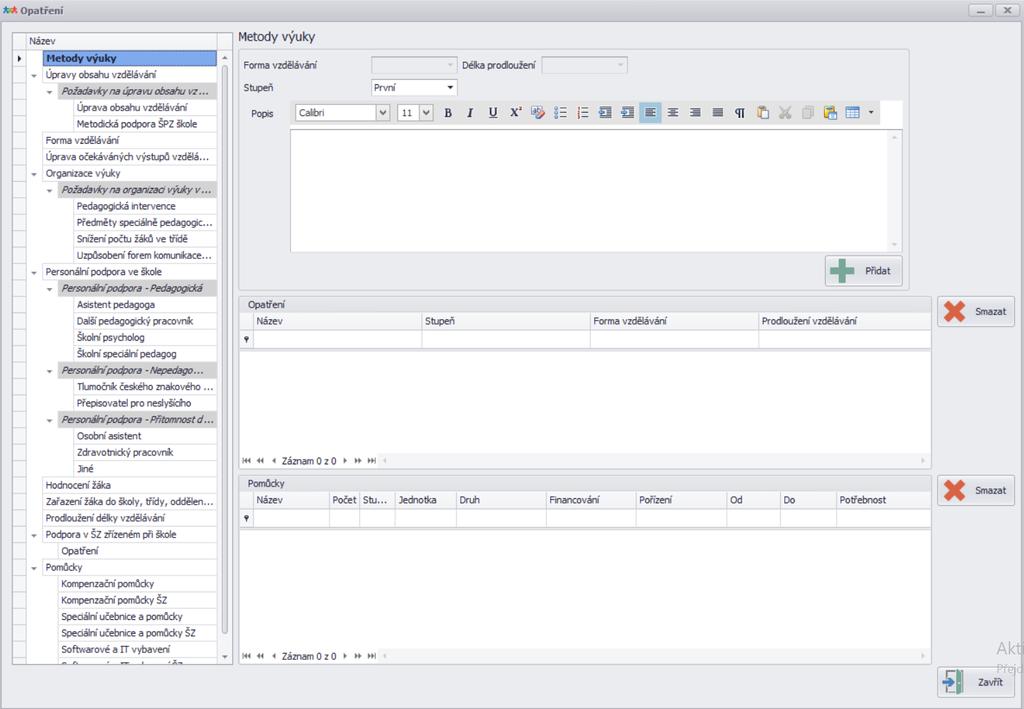Click the clear formatting icon
The height and width of the screenshot is (709, 1024).
[x=537, y=113]
